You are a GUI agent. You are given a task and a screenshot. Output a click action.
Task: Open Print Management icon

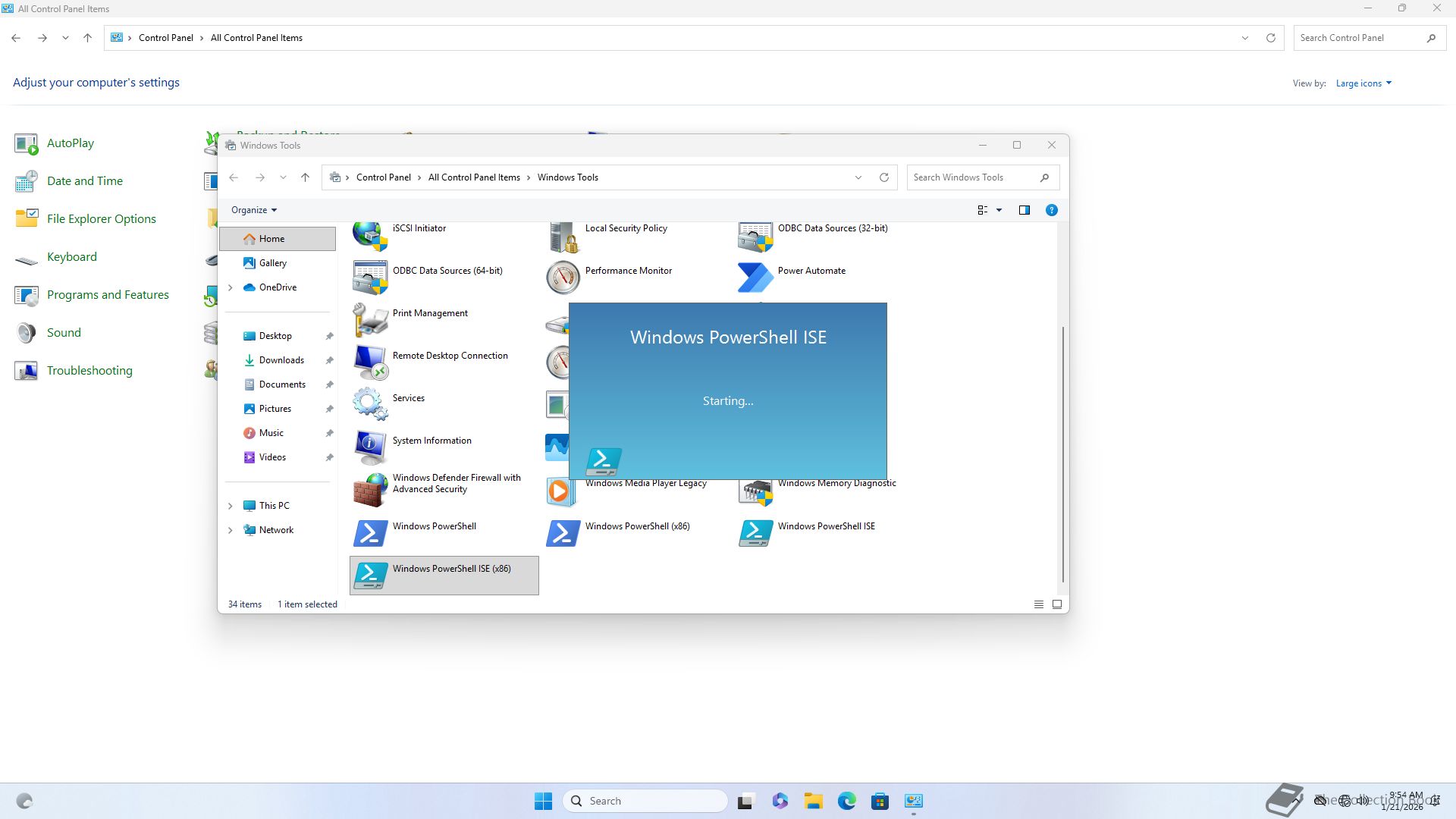[x=370, y=319]
